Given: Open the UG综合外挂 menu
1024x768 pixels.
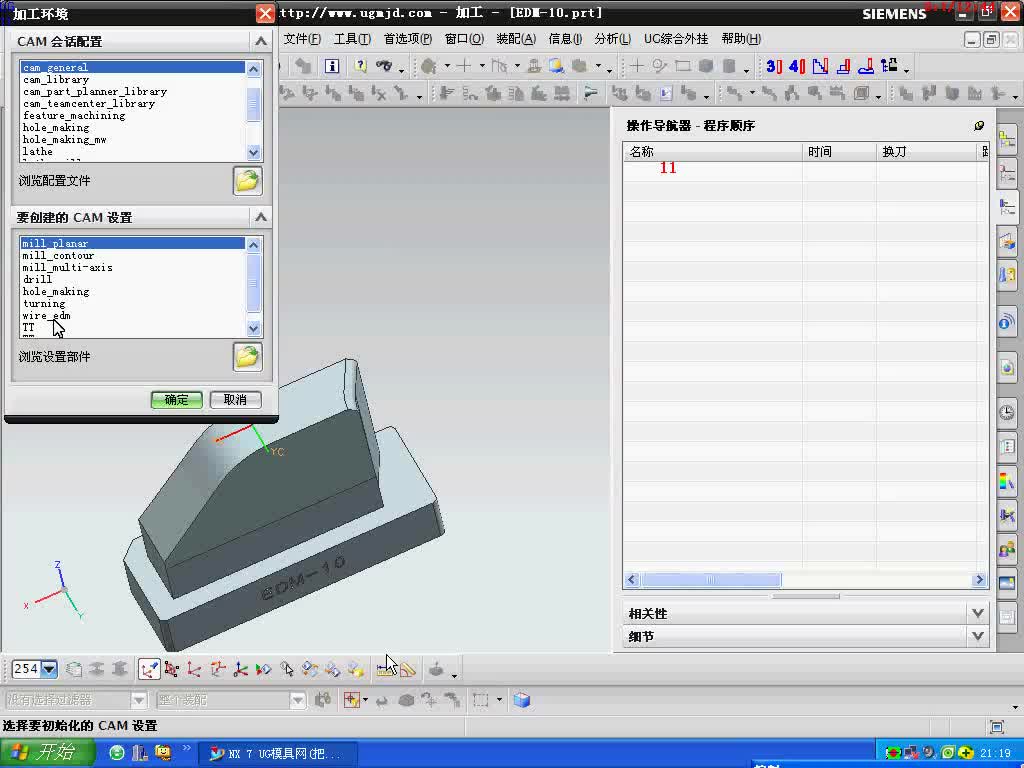Looking at the screenshot, I should point(676,39).
